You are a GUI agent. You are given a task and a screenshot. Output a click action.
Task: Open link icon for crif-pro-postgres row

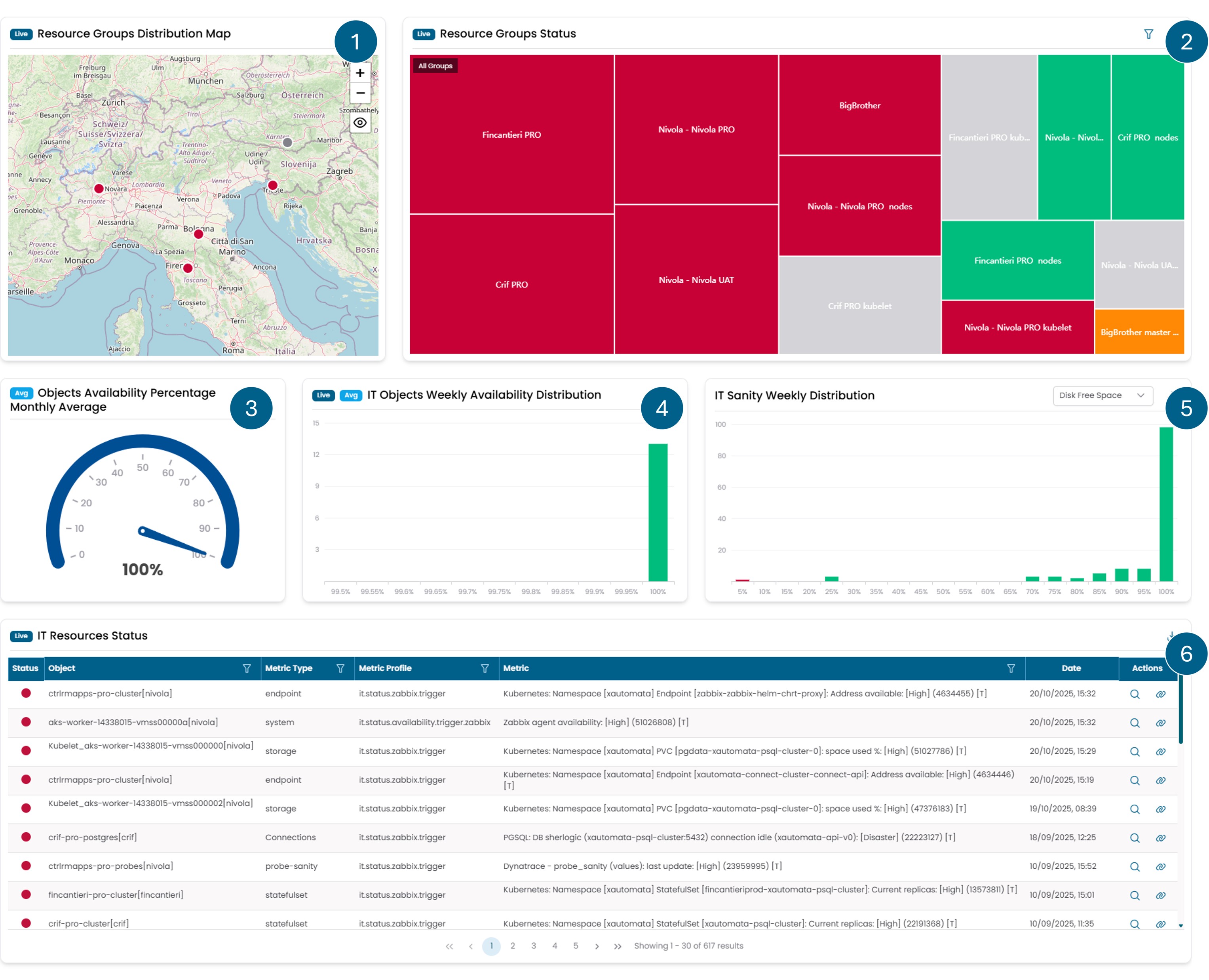[x=1160, y=838]
